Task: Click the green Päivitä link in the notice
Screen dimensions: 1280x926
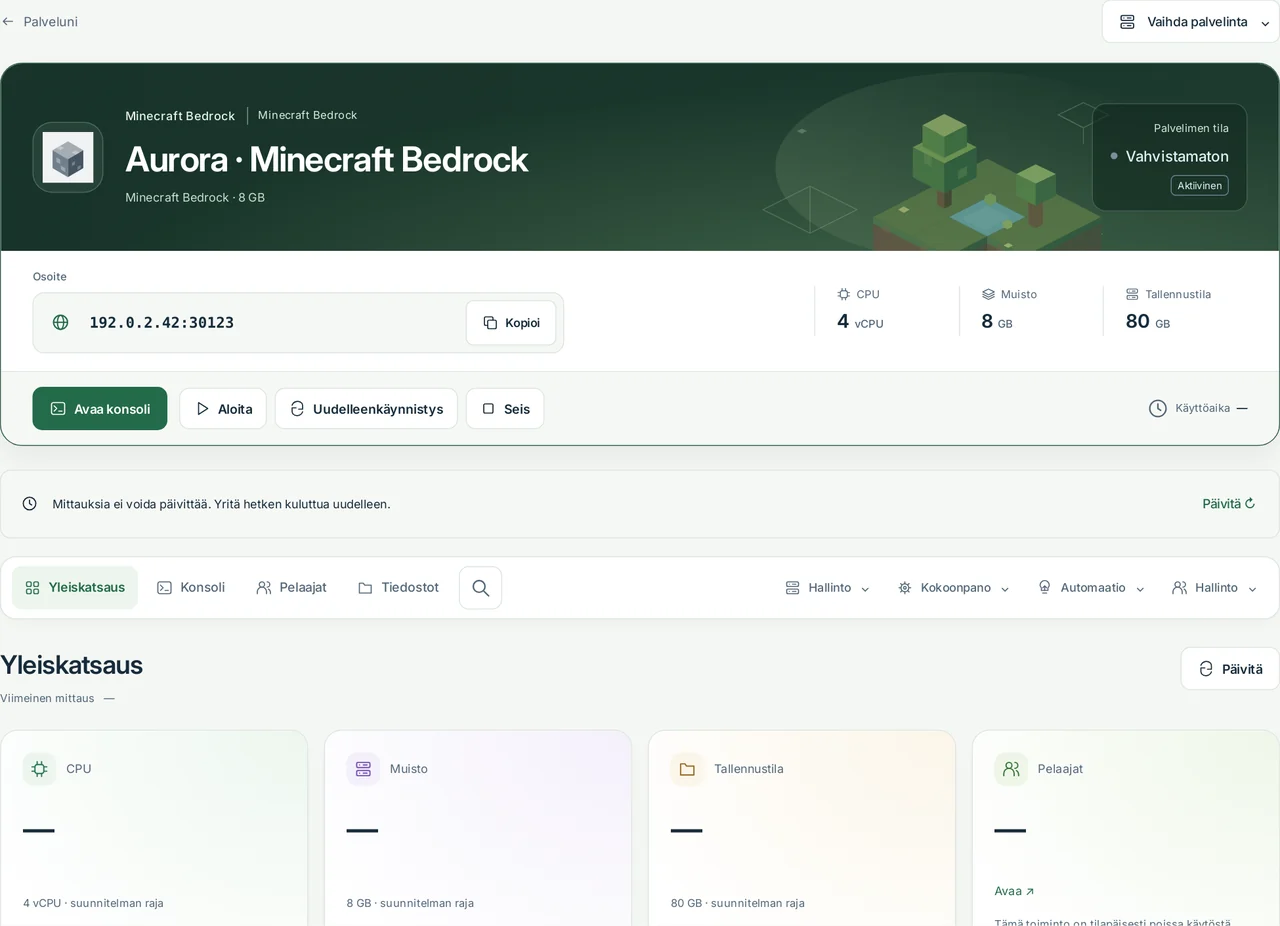Action: 1228,504
